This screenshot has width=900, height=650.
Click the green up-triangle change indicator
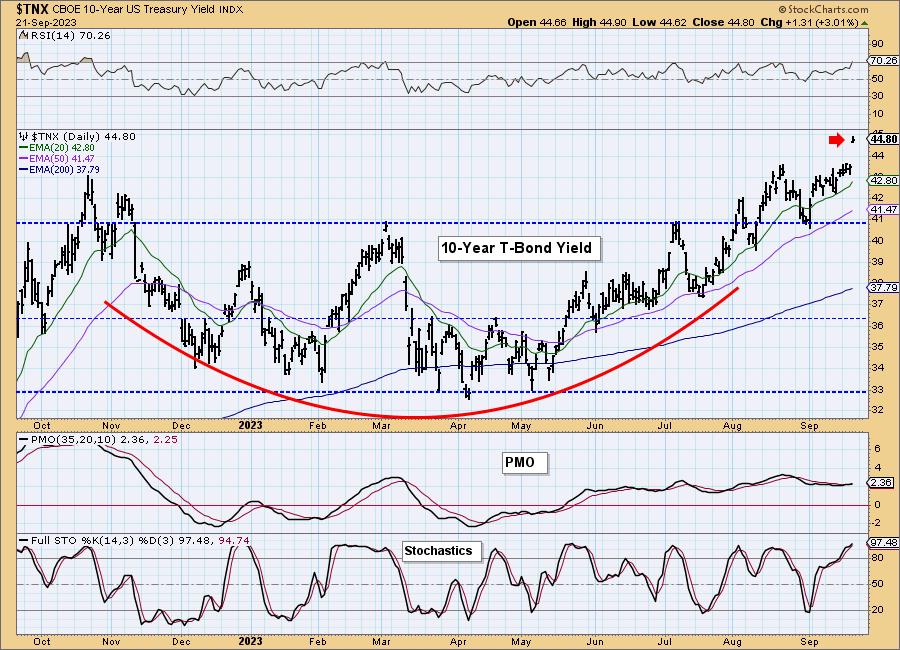(864, 23)
